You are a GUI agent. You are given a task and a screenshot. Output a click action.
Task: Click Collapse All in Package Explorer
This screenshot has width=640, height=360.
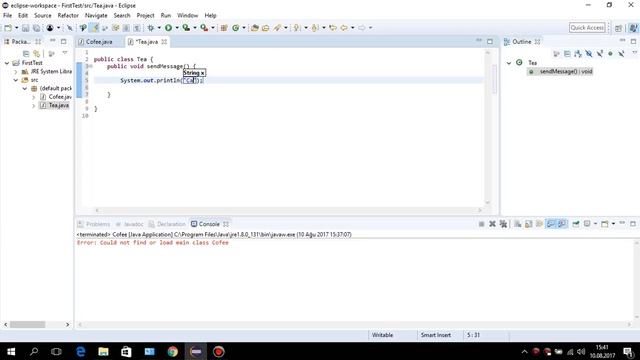(26, 53)
